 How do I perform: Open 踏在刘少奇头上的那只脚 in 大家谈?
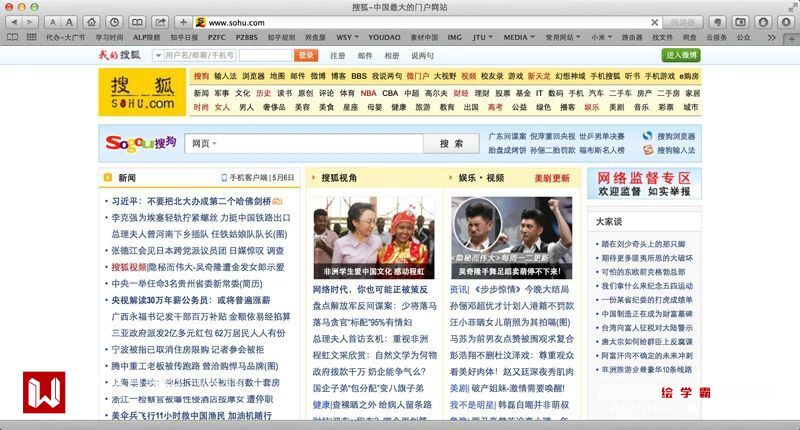coord(643,244)
